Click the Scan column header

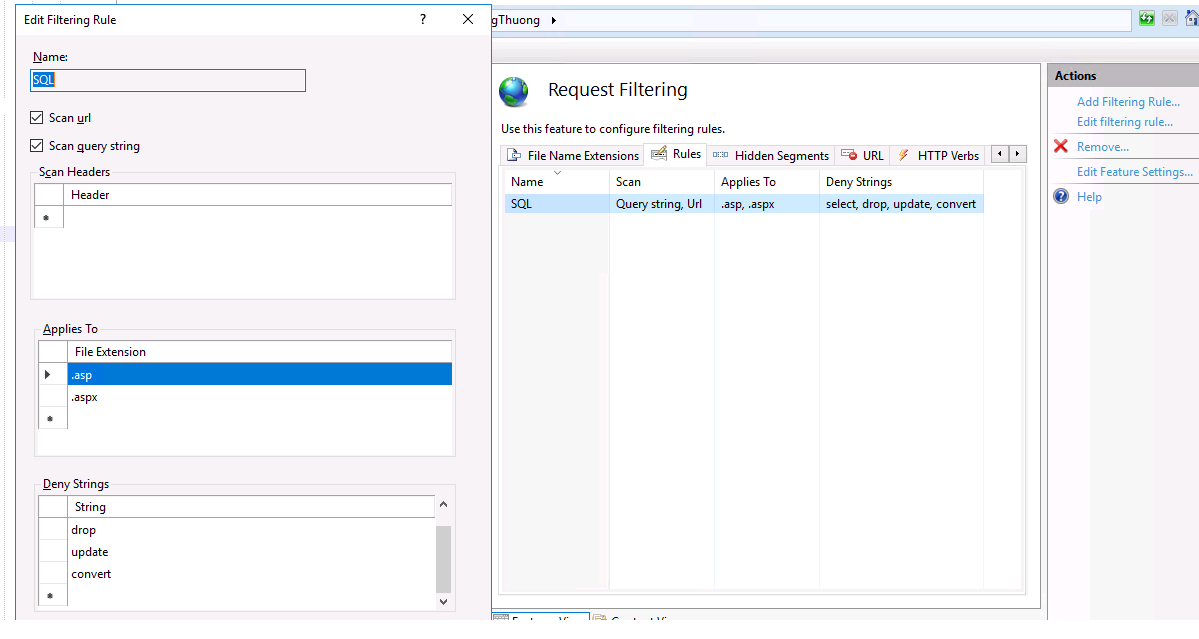pos(661,182)
